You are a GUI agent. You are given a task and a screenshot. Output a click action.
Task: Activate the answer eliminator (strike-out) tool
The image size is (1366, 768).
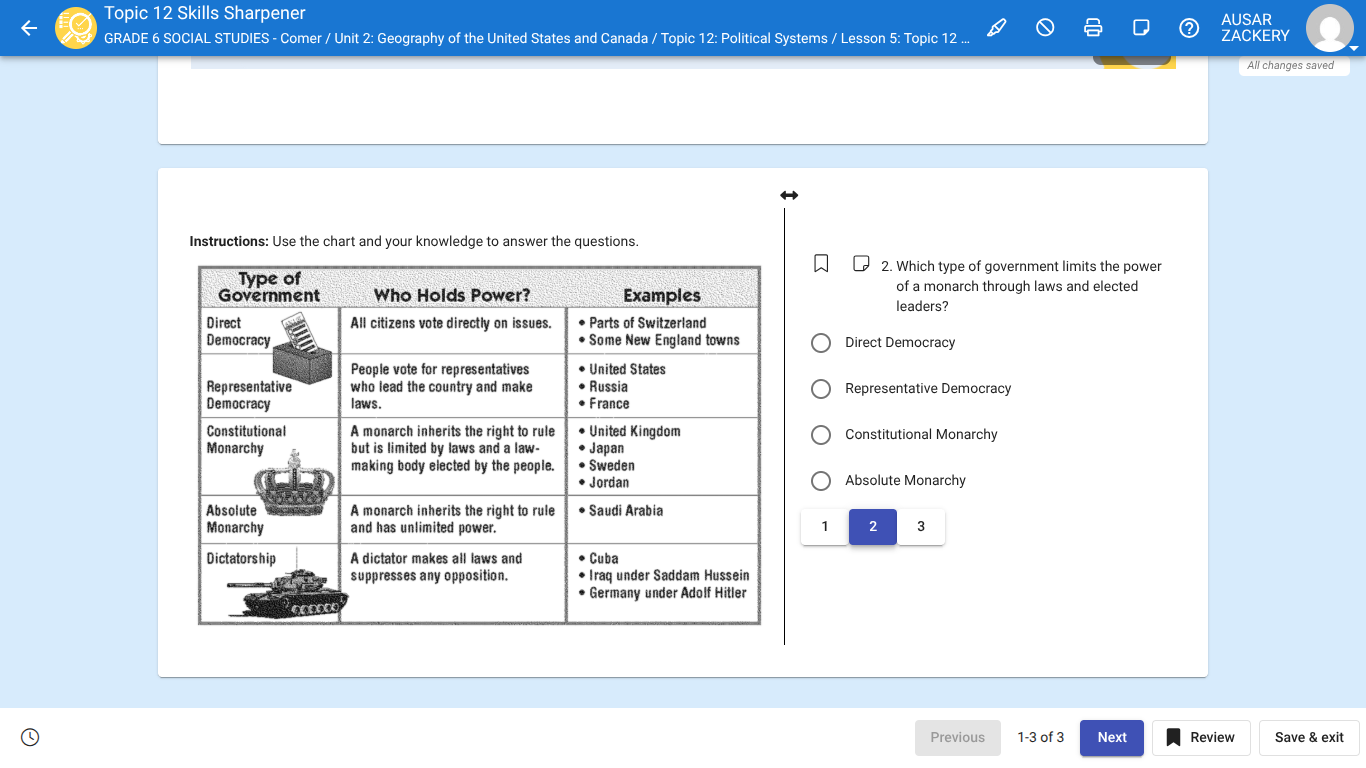pos(1045,27)
